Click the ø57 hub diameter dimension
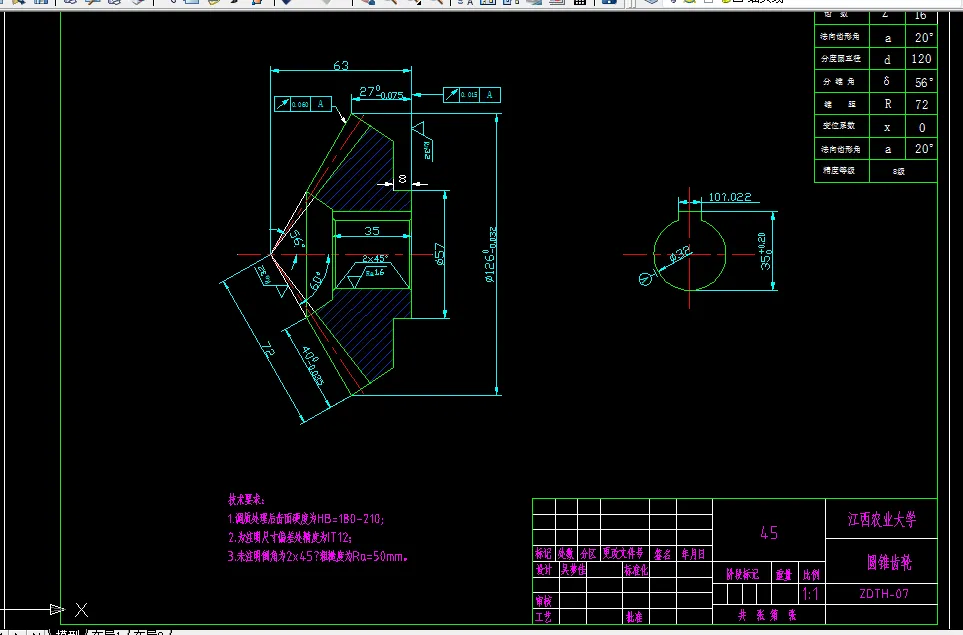The width and height of the screenshot is (963, 635). 440,254
